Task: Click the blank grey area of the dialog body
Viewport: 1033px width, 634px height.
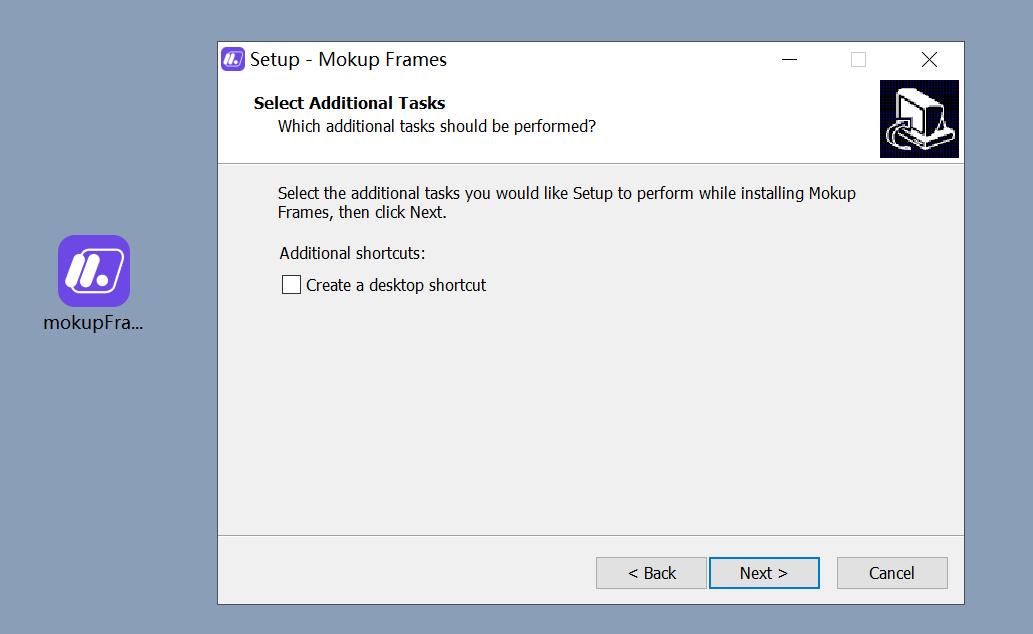Action: coord(590,420)
